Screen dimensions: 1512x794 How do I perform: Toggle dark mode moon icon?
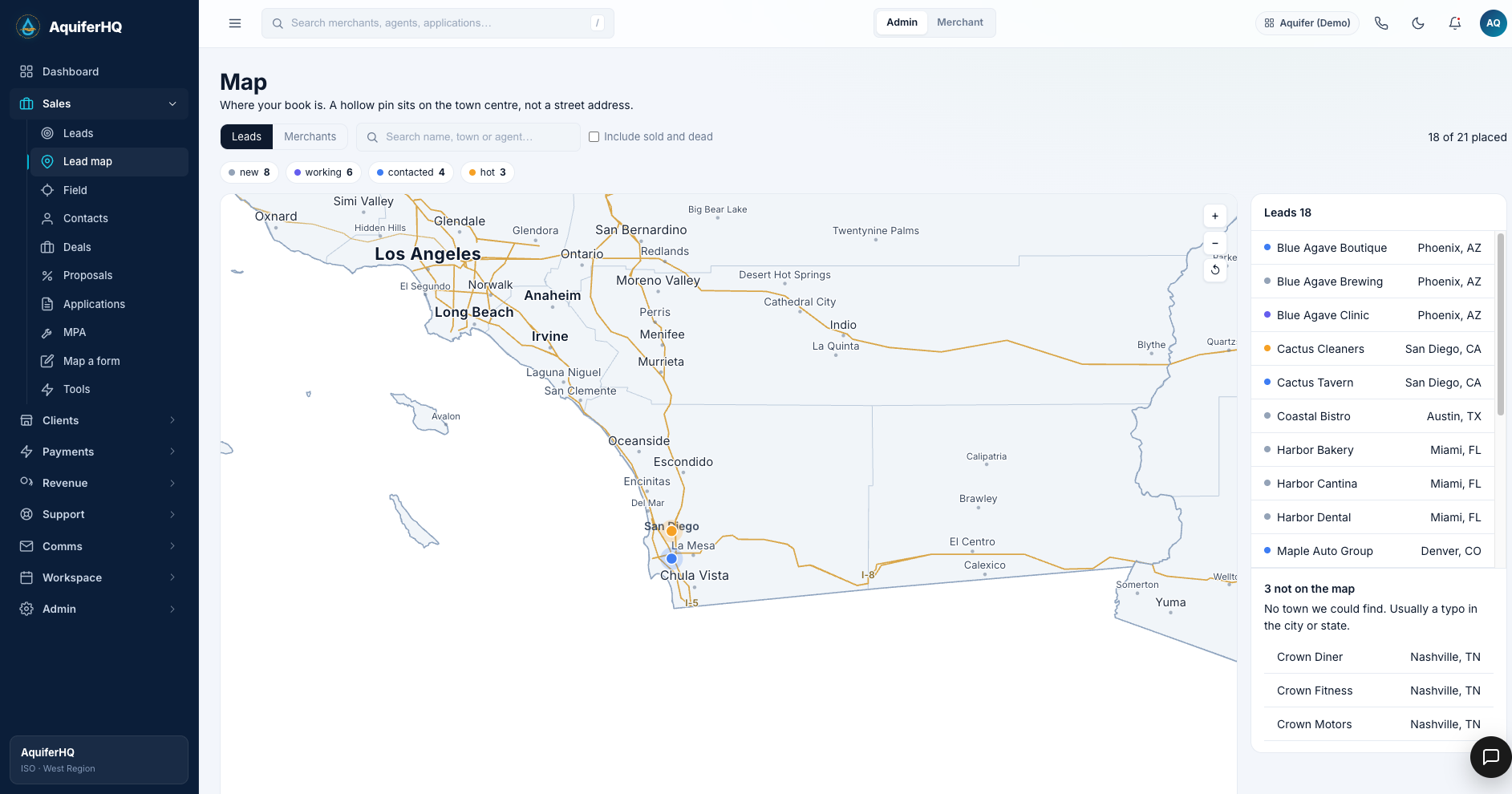tap(1418, 23)
